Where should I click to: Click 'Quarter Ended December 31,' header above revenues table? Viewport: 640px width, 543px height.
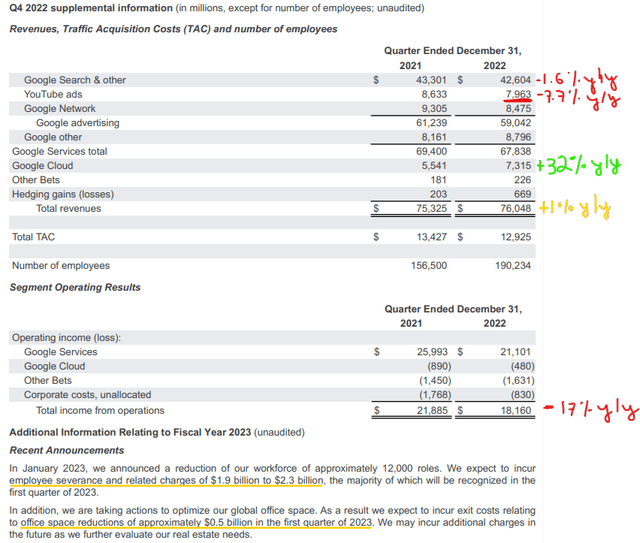tap(453, 51)
